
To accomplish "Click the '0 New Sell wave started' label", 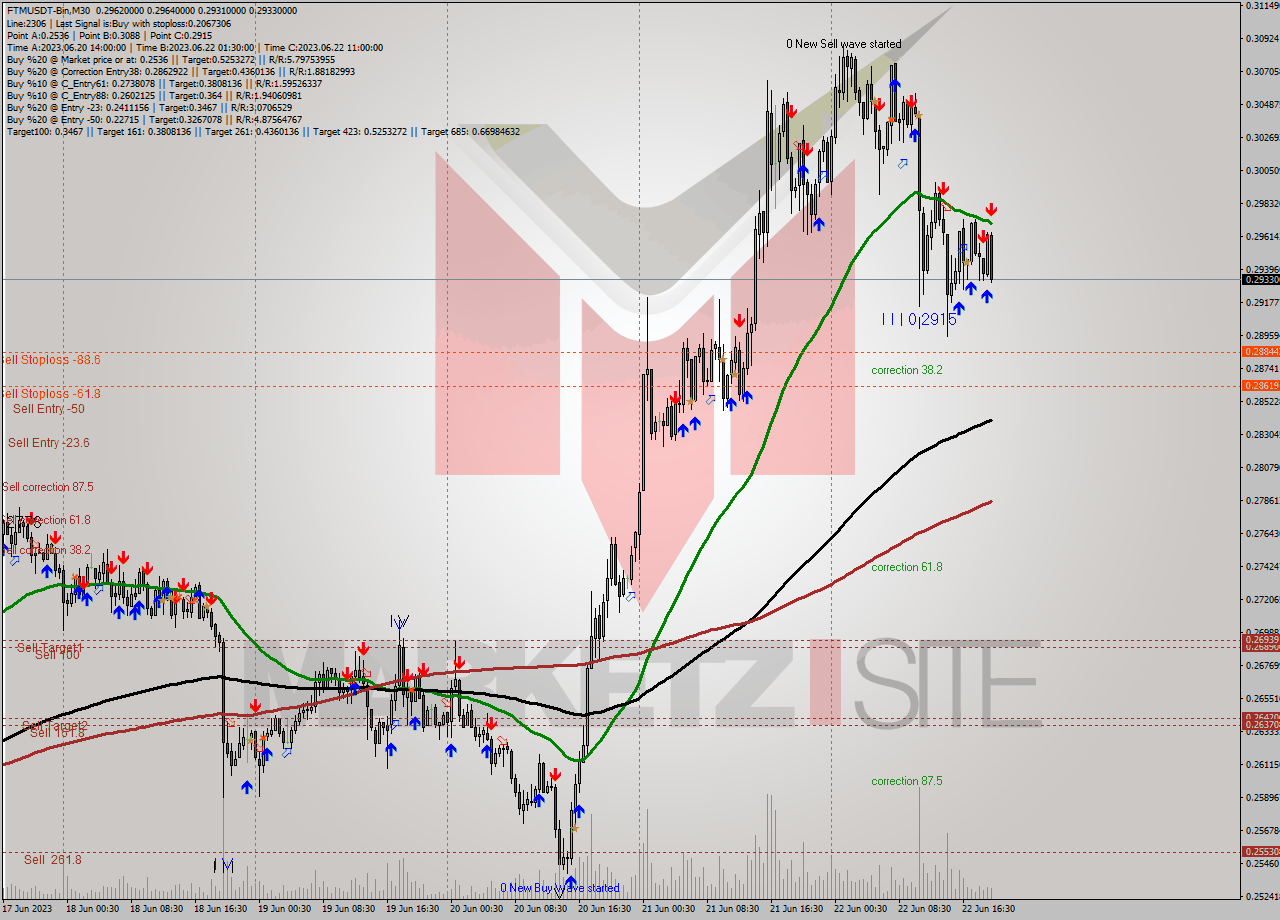I will [843, 44].
